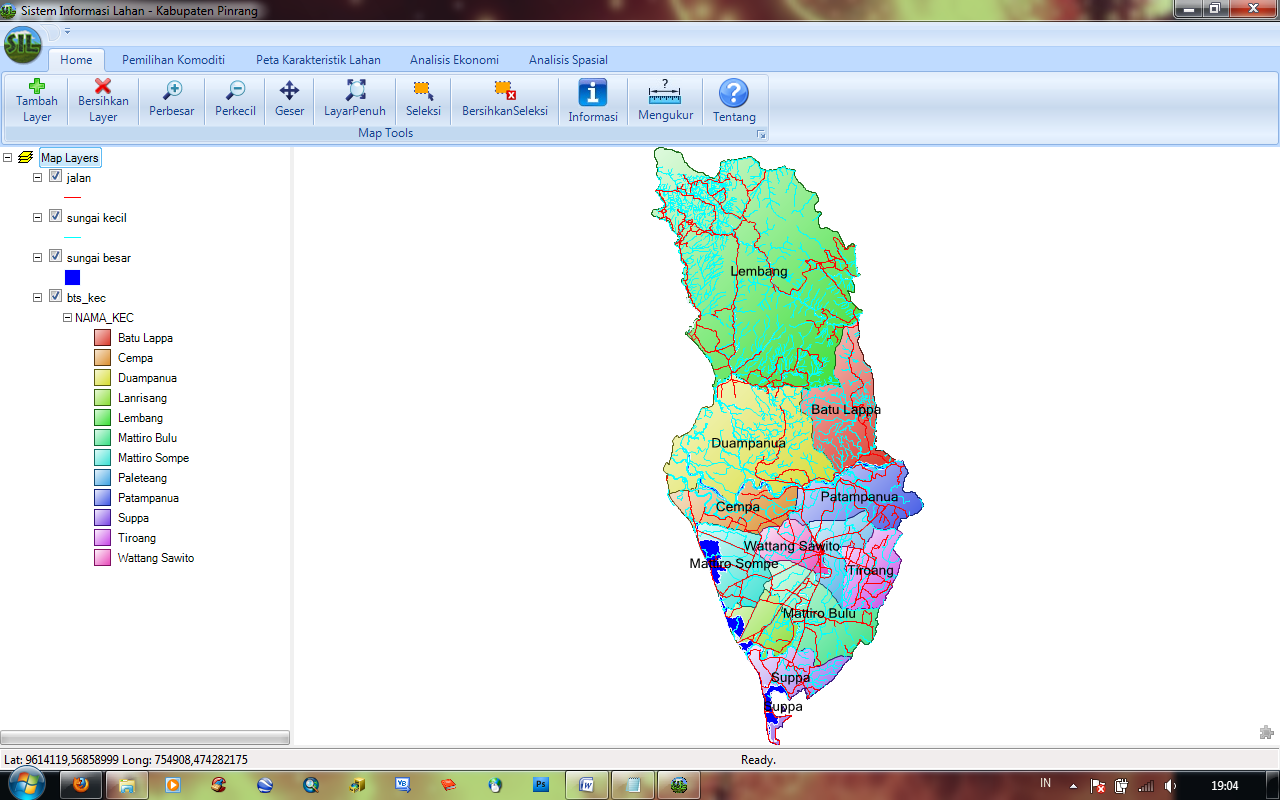Switch map to LayarPenuh full extent
The image size is (1280, 800).
[354, 100]
